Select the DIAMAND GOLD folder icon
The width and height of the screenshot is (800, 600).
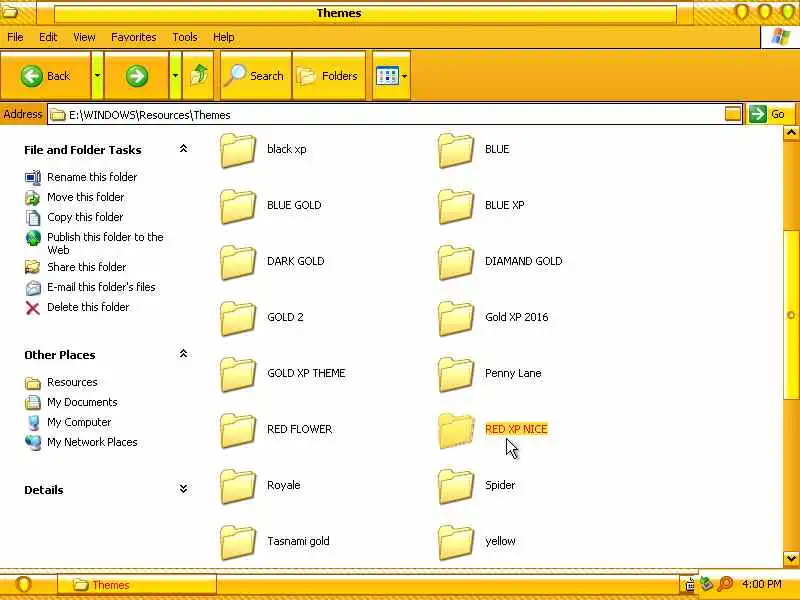(x=456, y=262)
